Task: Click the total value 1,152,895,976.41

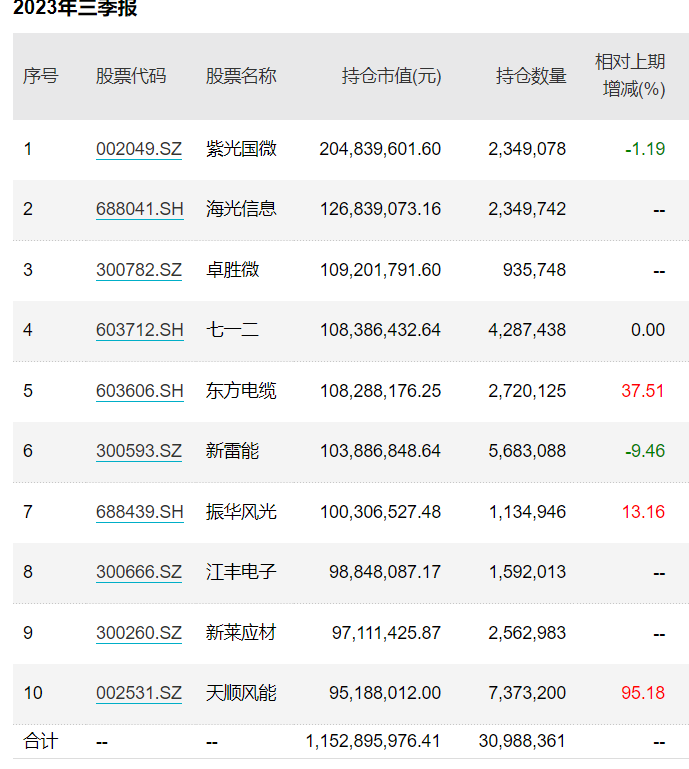Action: [373, 741]
